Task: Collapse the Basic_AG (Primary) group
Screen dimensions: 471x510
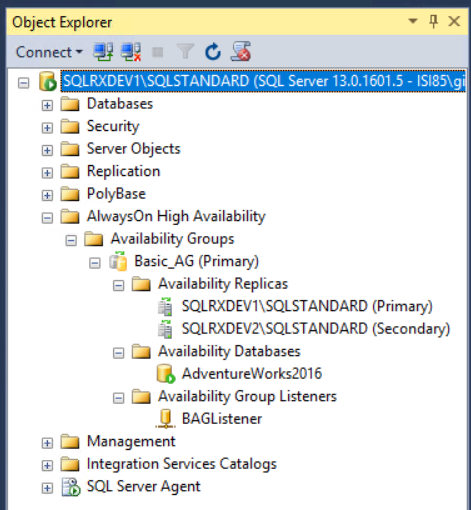Action: (x=95, y=263)
